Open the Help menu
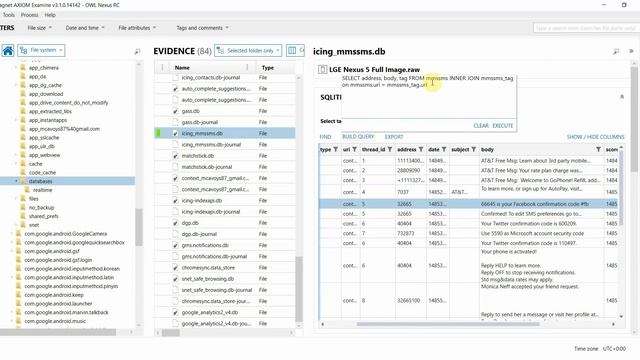The image size is (640, 360). 50,15
